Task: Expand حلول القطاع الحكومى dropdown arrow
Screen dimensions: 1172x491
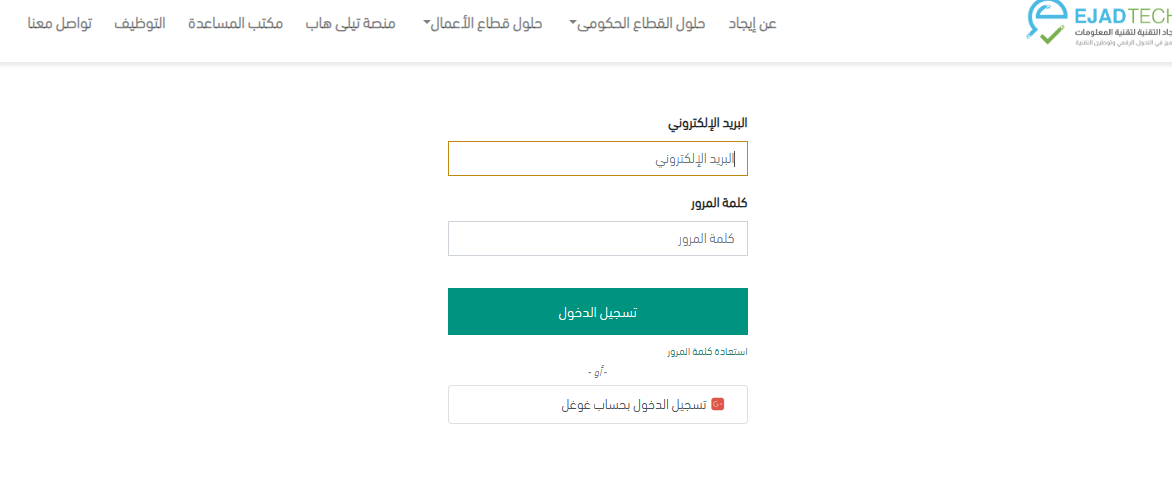Action: click(574, 22)
